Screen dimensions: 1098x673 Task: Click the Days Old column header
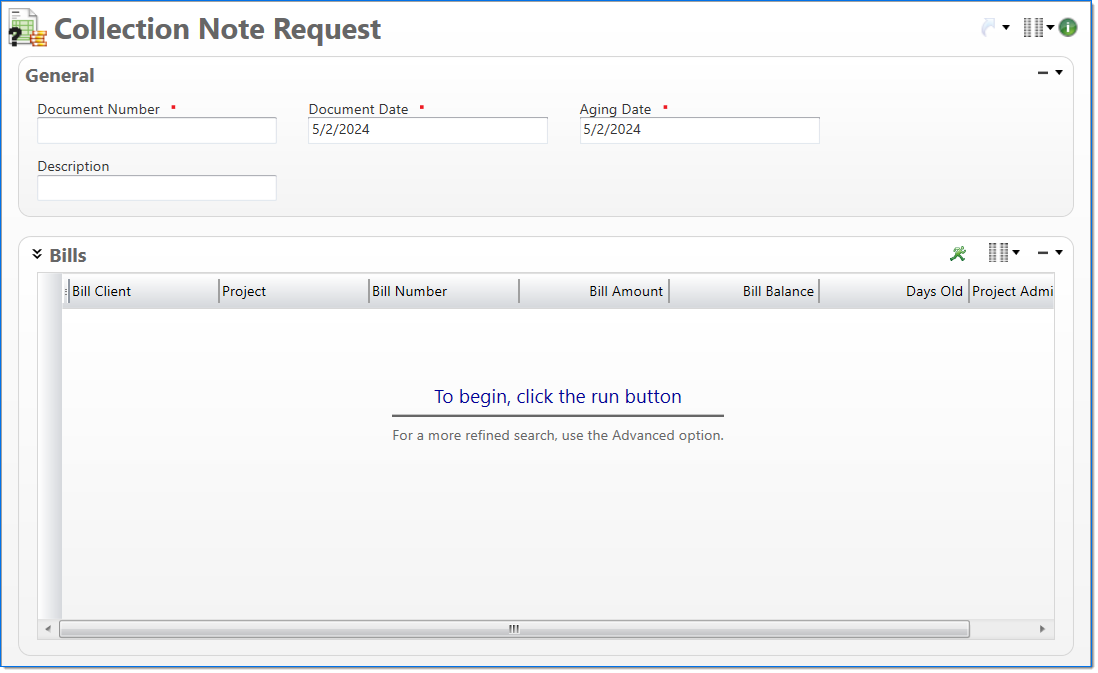coord(895,291)
